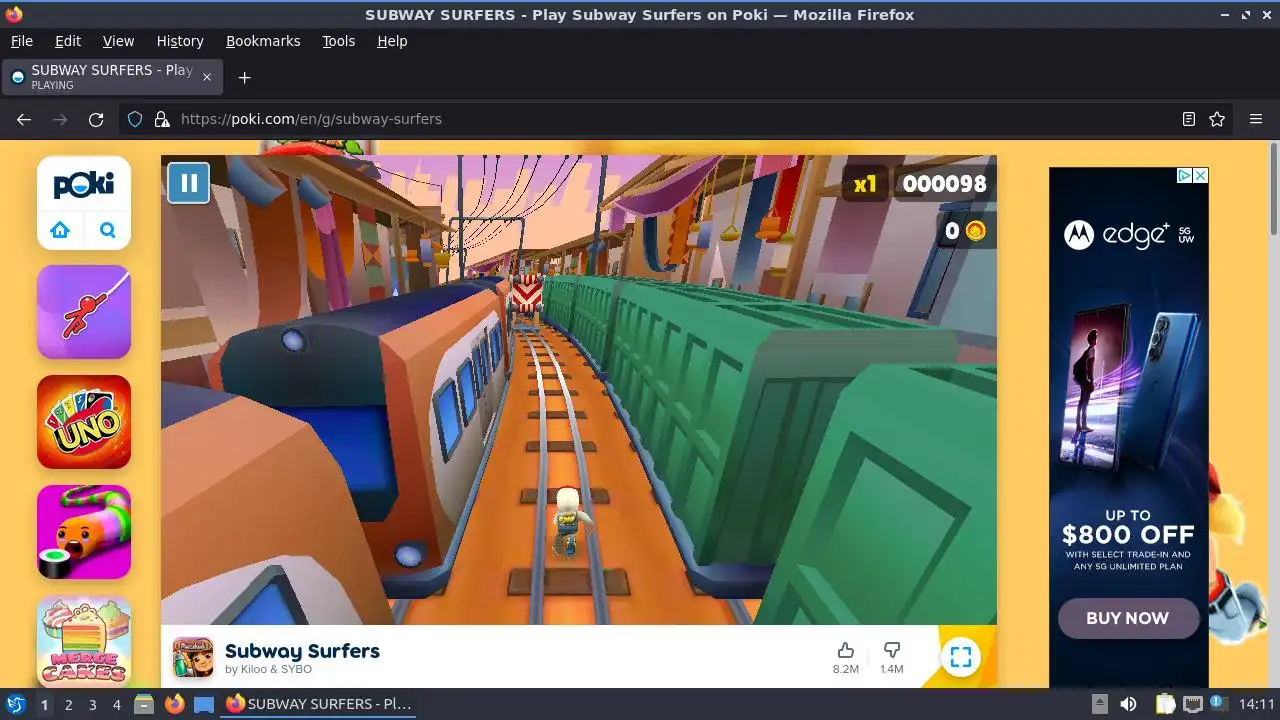Click the 'by Kiloo & SYBO' developer text
Viewport: 1280px width, 720px height.
[268, 669]
